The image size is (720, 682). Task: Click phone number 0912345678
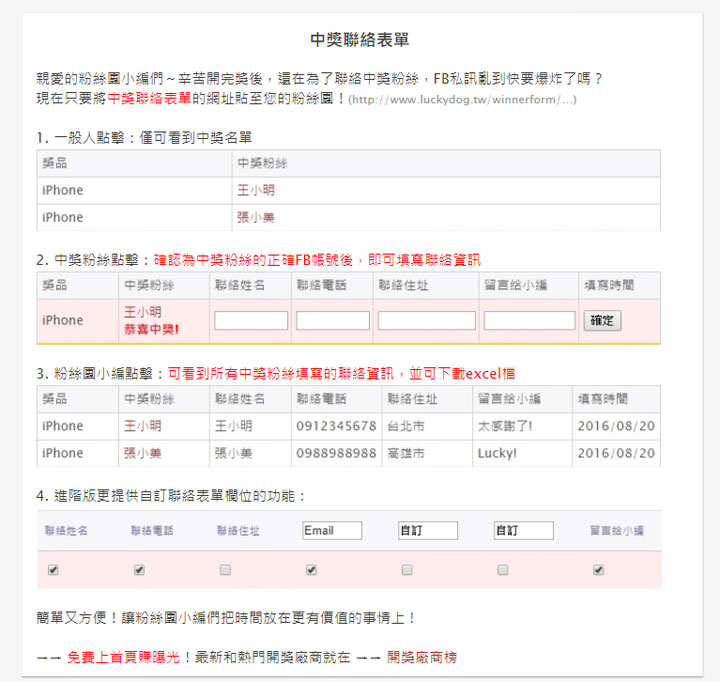point(336,426)
